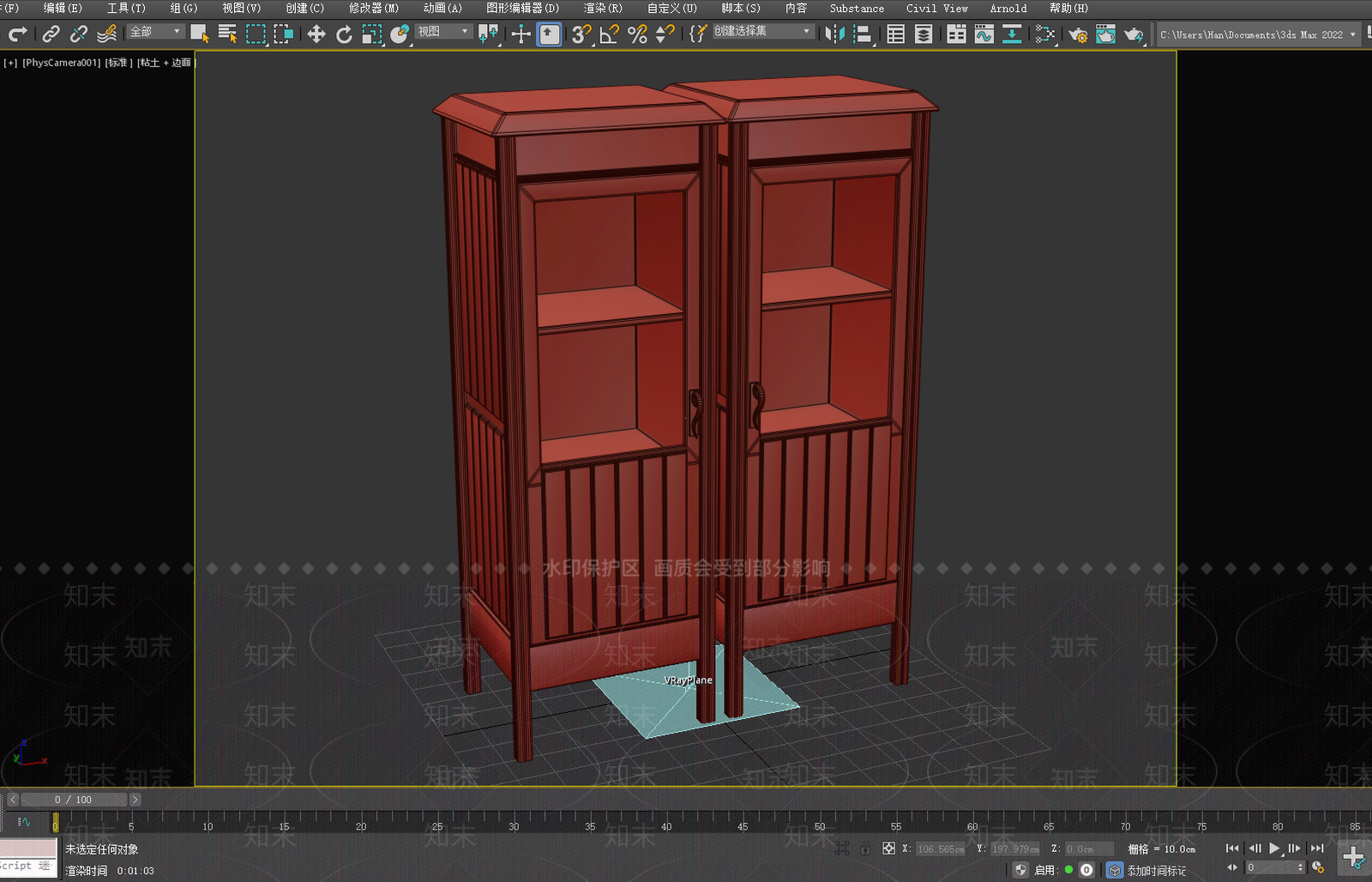Click the Previous Frame button
Image resolution: width=1372 pixels, height=882 pixels.
1255,849
